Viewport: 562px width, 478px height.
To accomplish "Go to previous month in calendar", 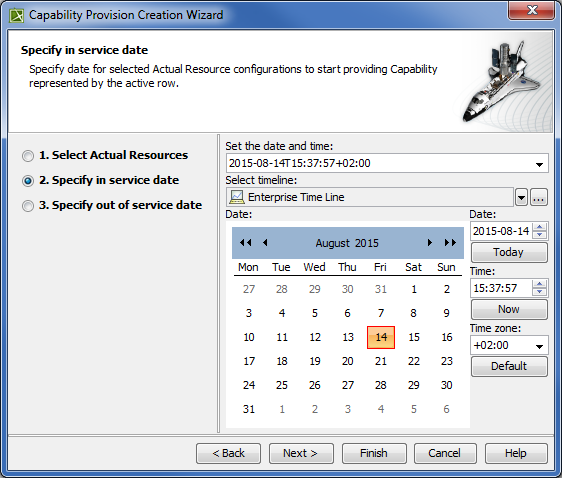I will tap(265, 243).
